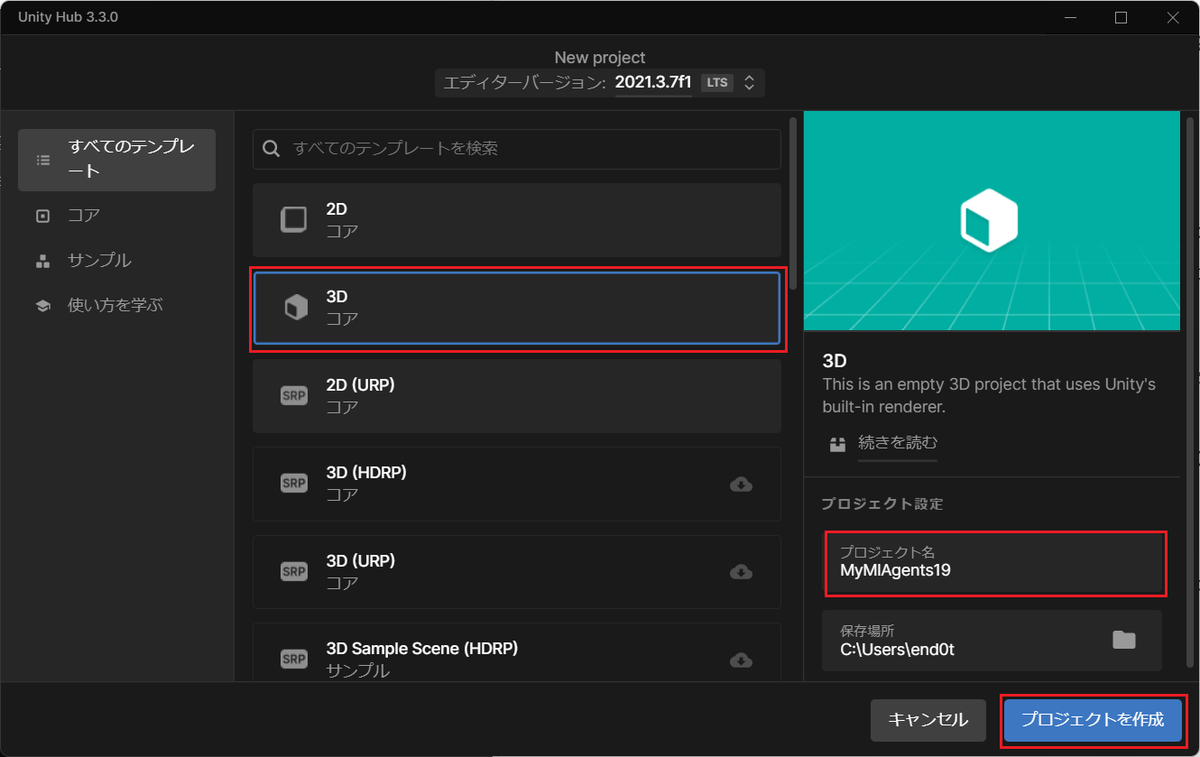Click the LTS badge next to 2021.3.7f1

point(717,83)
